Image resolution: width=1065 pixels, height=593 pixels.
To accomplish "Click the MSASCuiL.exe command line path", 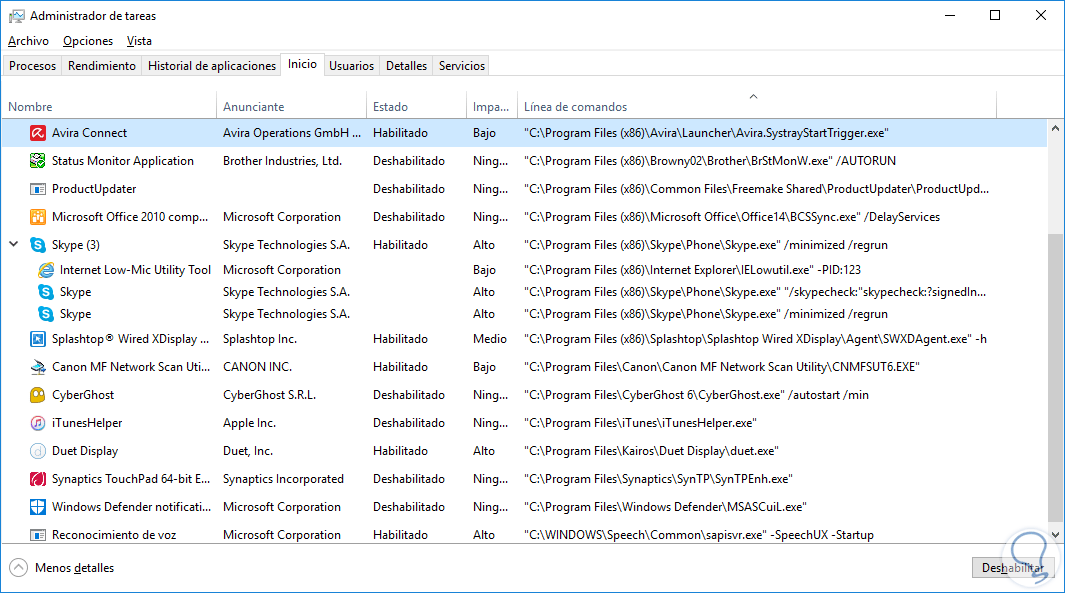I will pos(665,507).
